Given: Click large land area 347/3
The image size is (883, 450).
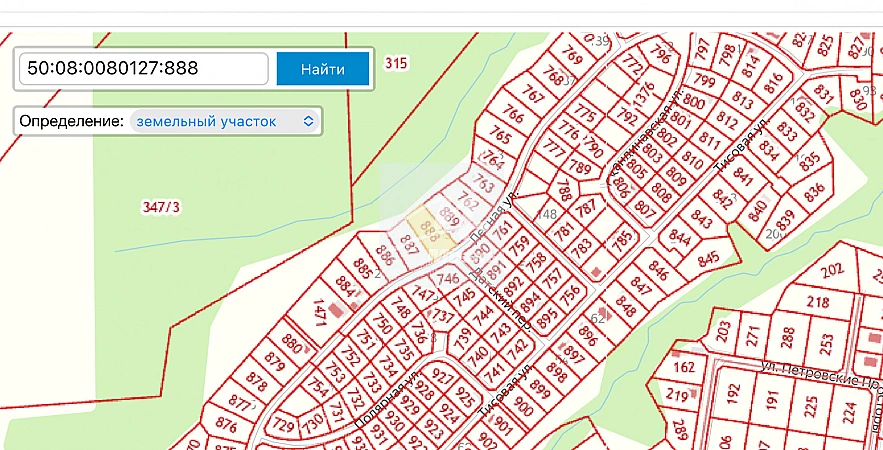Looking at the screenshot, I should tap(161, 207).
